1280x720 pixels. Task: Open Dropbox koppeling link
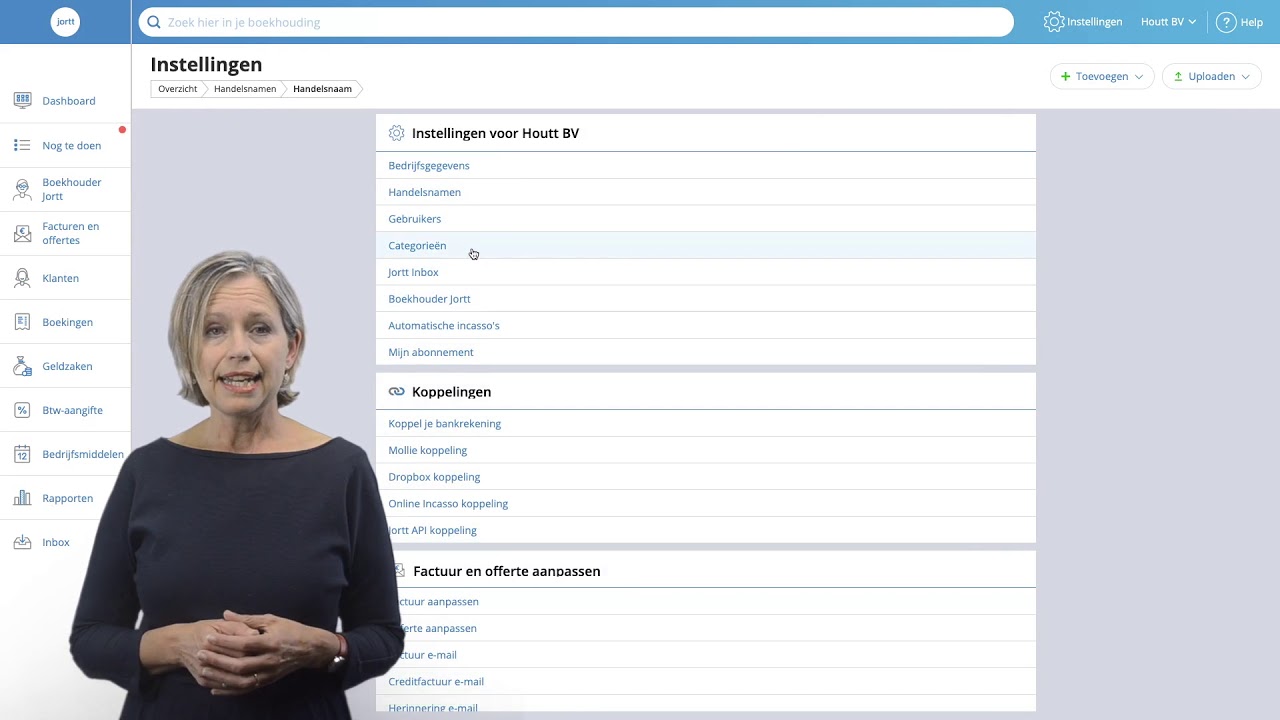[434, 477]
